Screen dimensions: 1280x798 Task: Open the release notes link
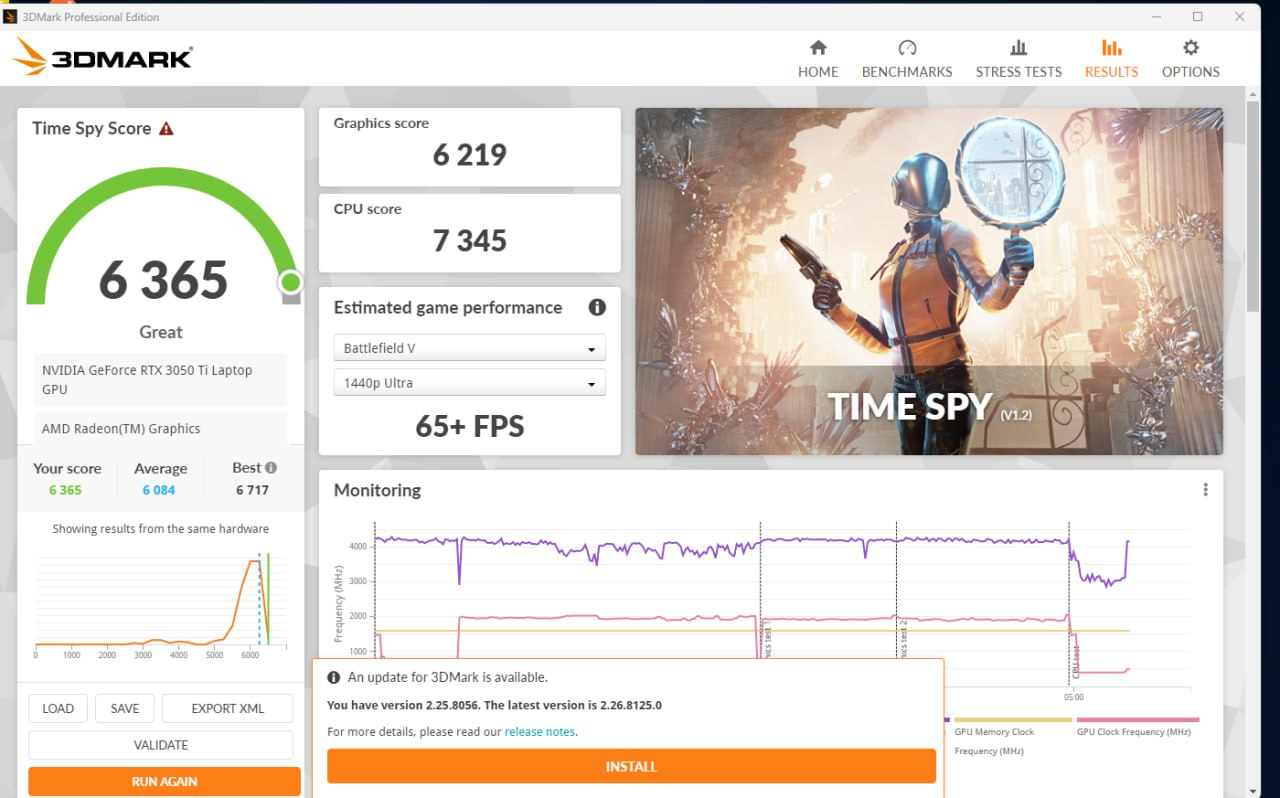(x=540, y=732)
